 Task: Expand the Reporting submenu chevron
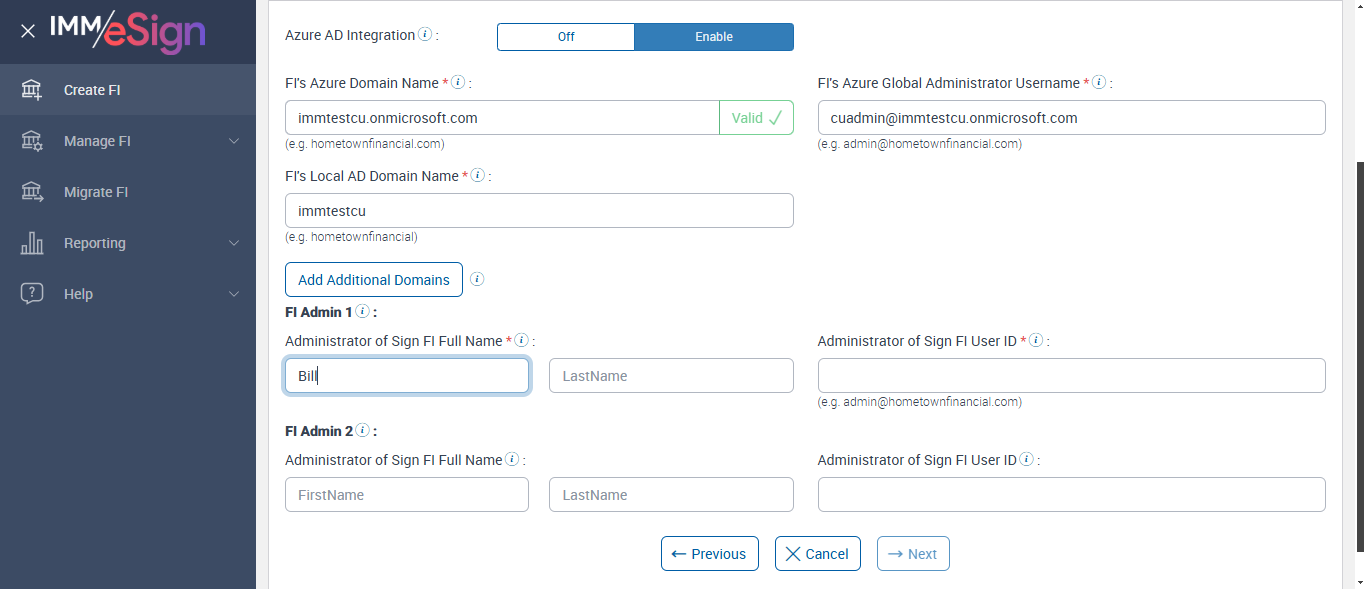click(x=234, y=243)
